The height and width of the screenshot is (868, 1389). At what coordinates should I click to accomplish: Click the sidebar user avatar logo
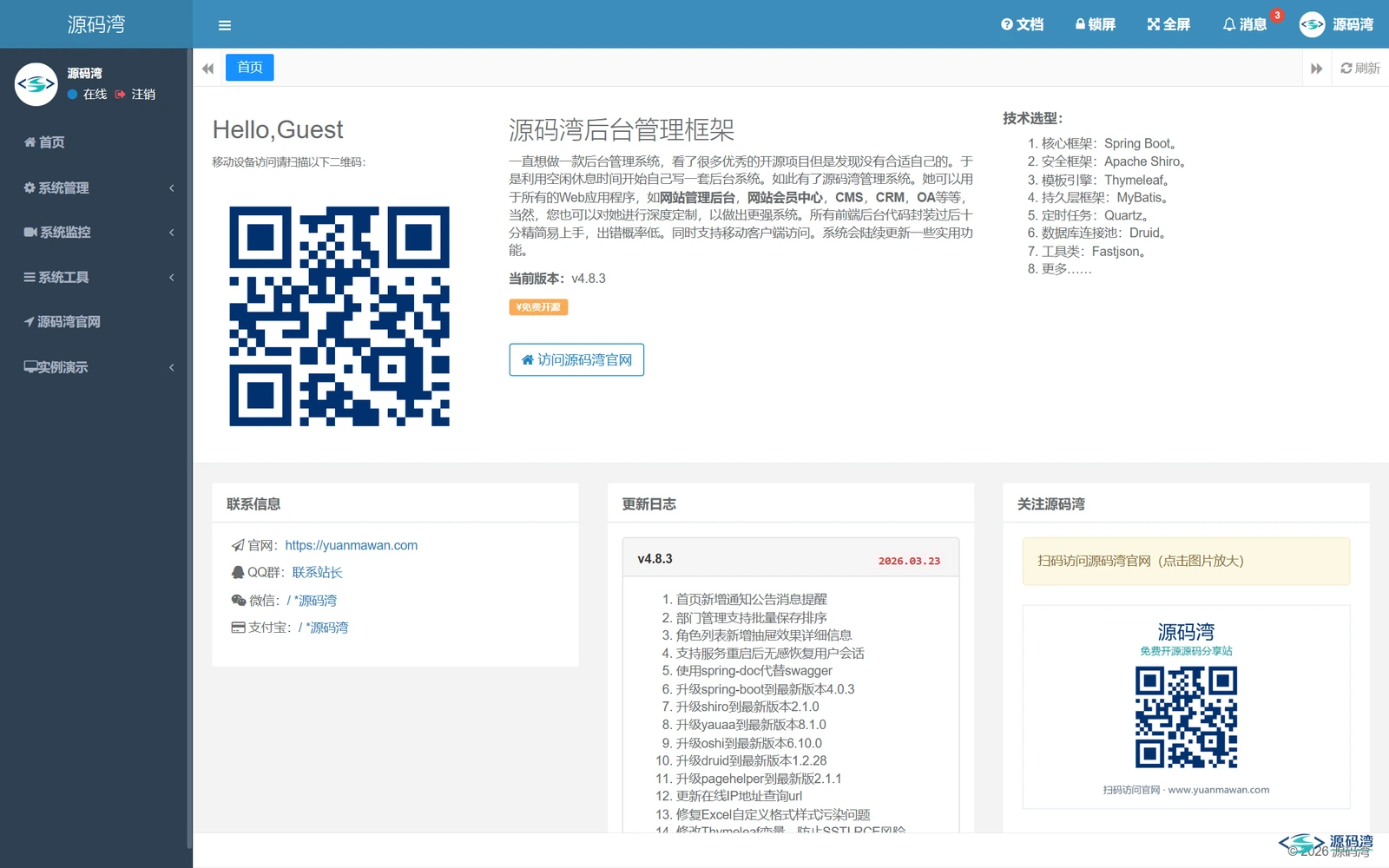tap(36, 84)
